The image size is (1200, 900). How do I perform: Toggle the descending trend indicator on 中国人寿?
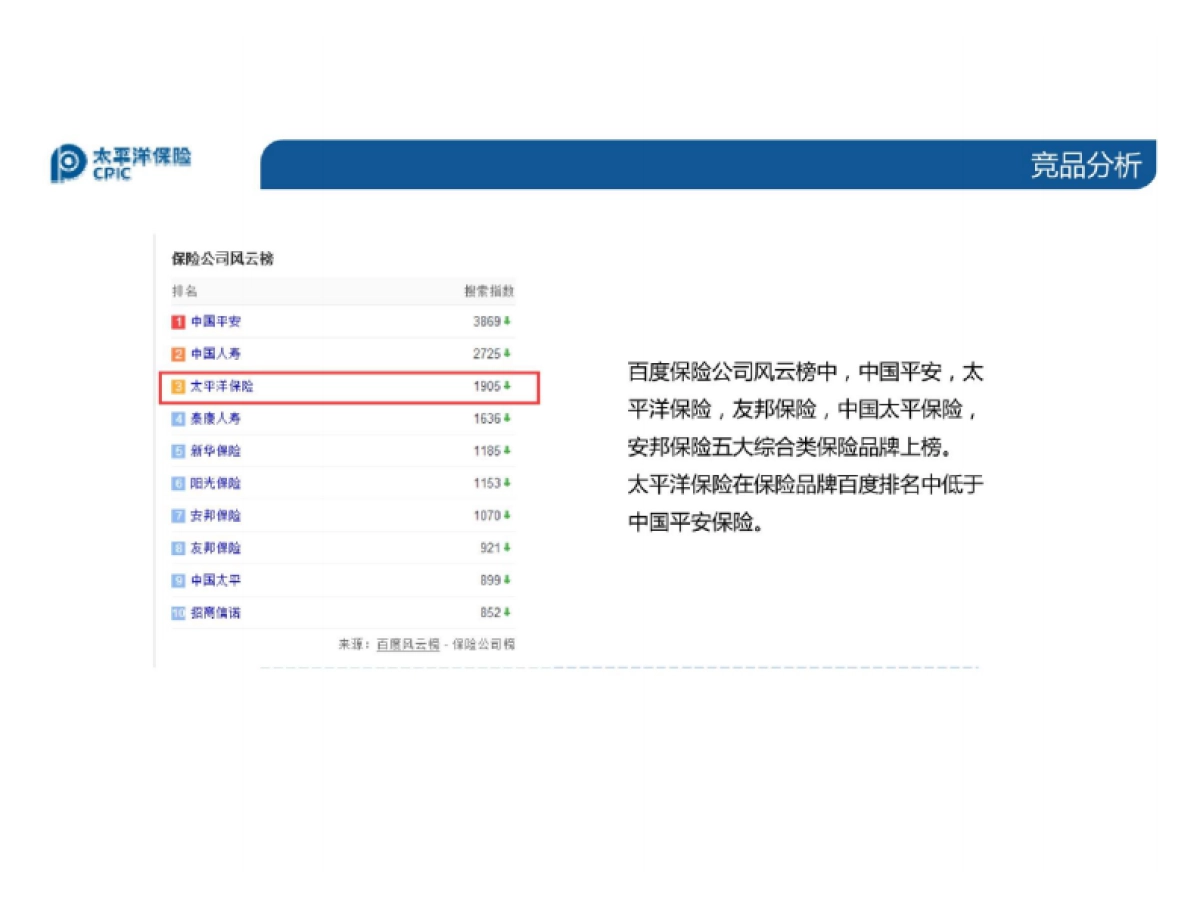click(508, 353)
